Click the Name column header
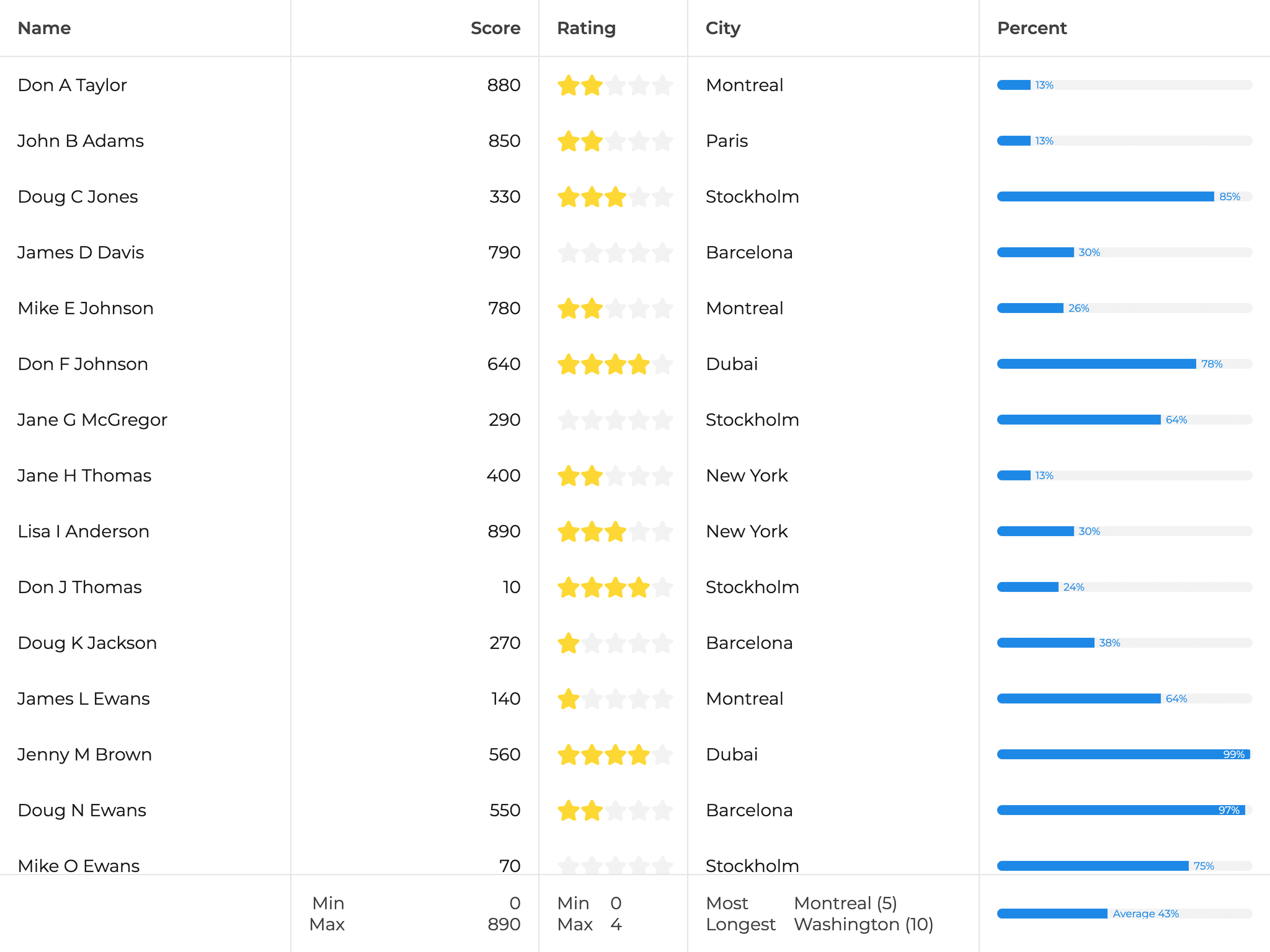The image size is (1270, 952). (44, 28)
